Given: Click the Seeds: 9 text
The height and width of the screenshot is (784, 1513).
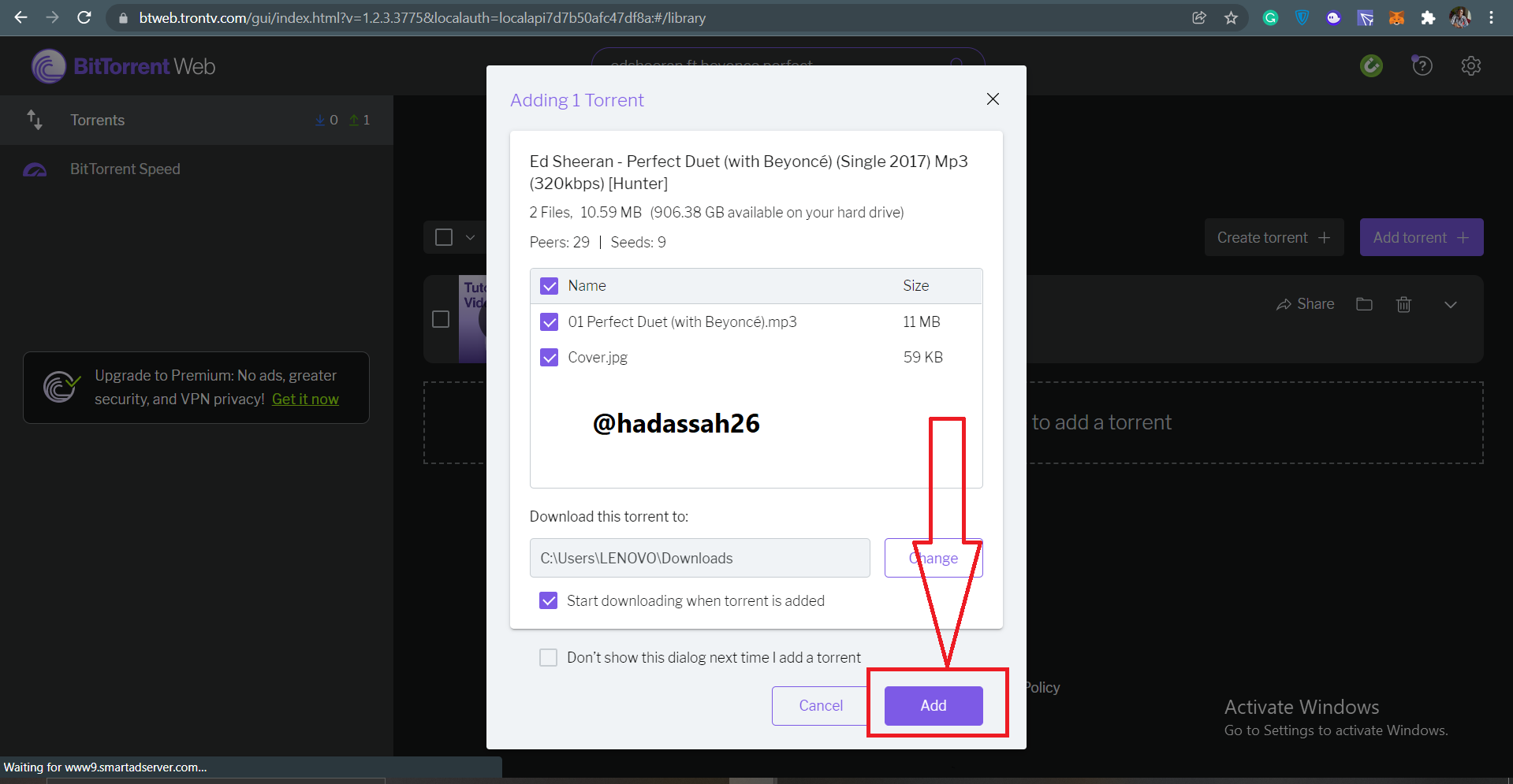Looking at the screenshot, I should point(638,242).
